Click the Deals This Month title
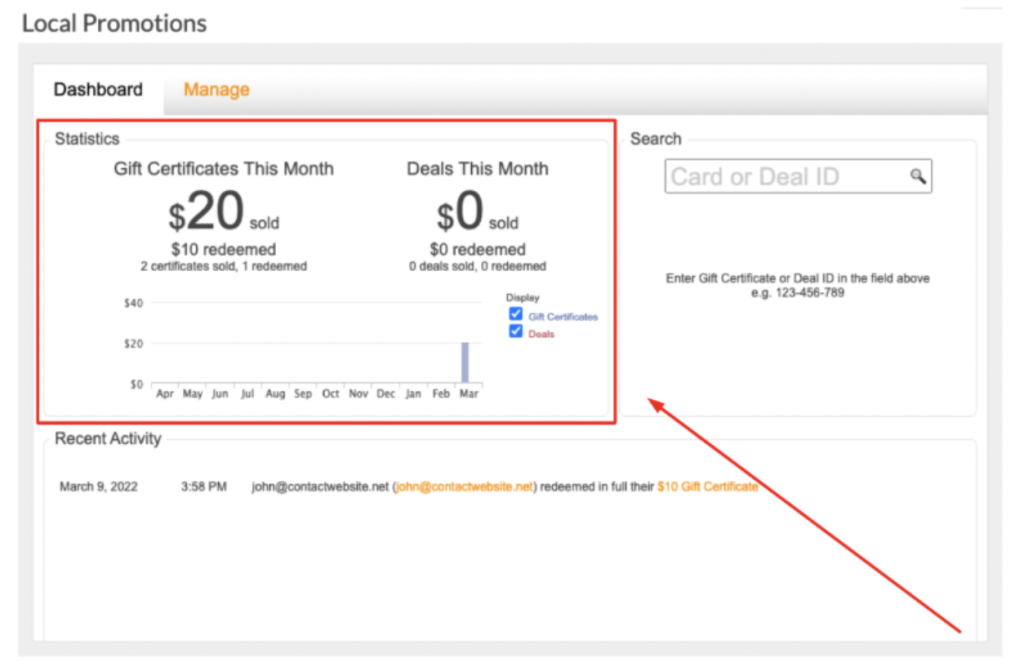The image size is (1024, 671). (477, 169)
